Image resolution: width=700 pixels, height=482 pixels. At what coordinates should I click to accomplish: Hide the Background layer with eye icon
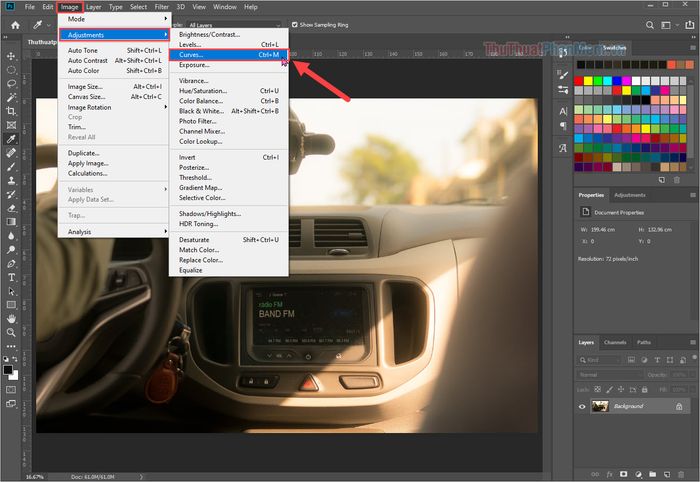(582, 407)
